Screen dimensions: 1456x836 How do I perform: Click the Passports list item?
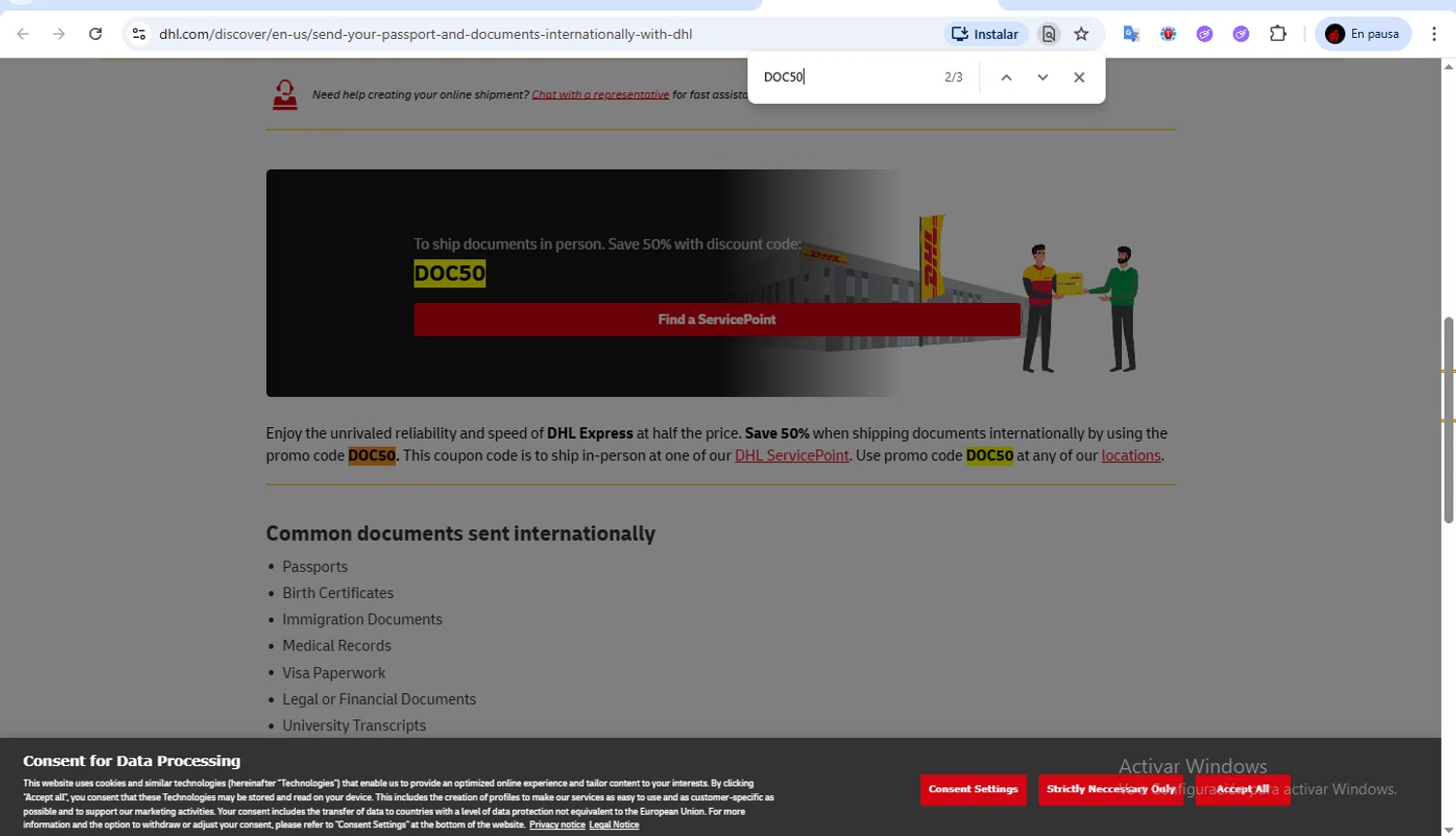click(314, 566)
